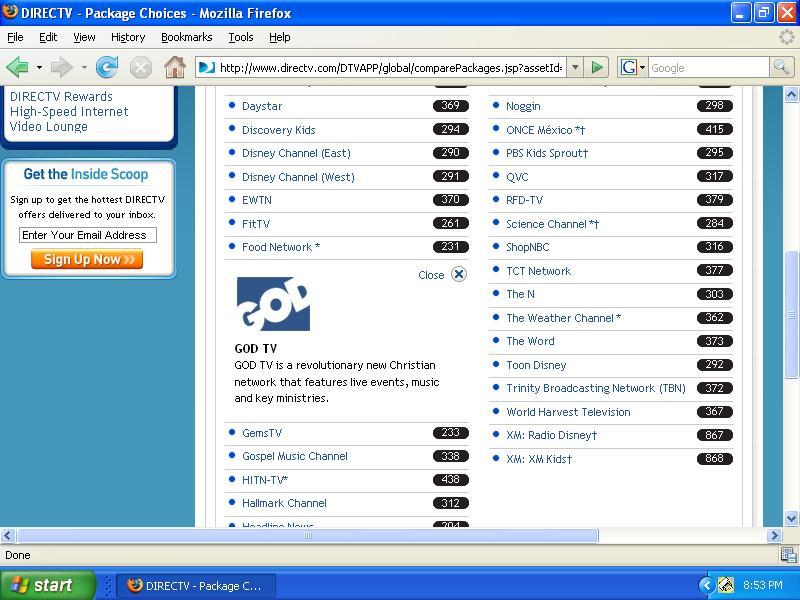Open the Help menu
Viewport: 800px width, 600px height.
[x=280, y=37]
